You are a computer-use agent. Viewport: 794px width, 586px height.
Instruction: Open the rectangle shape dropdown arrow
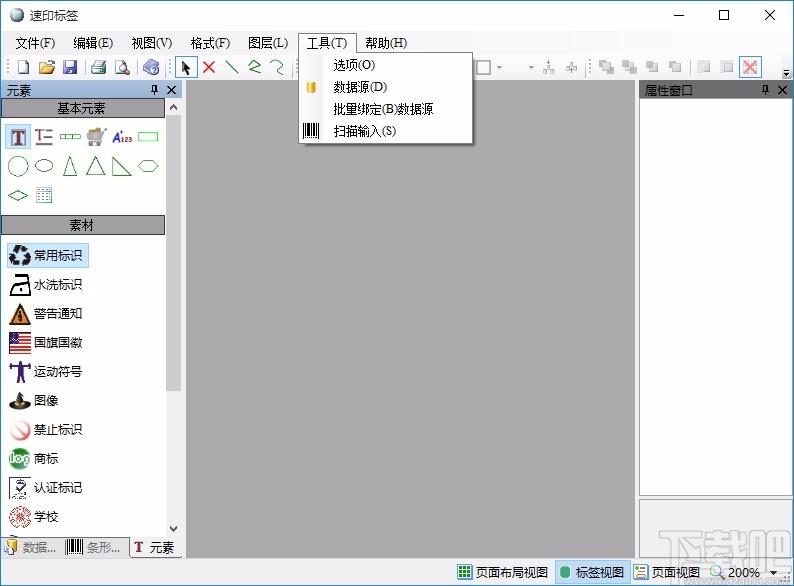tap(499, 67)
